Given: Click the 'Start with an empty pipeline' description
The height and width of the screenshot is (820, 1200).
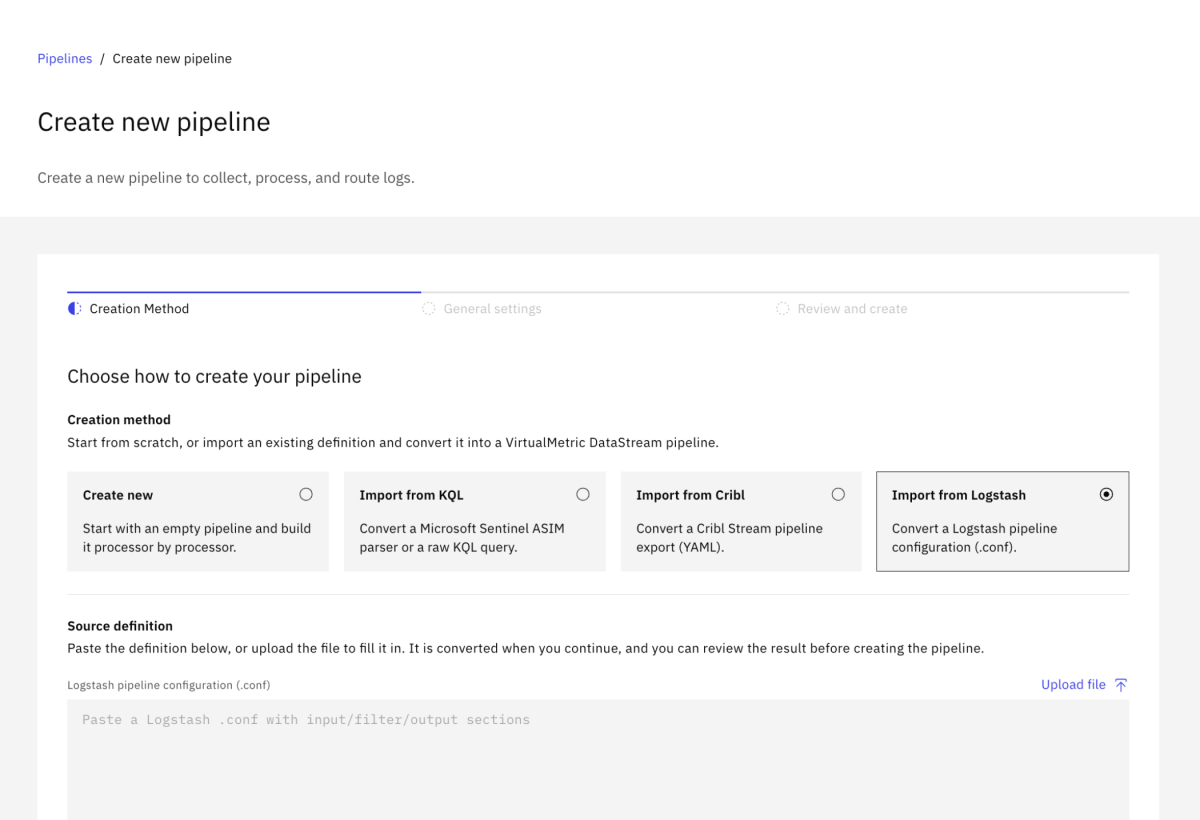Looking at the screenshot, I should coord(197,538).
